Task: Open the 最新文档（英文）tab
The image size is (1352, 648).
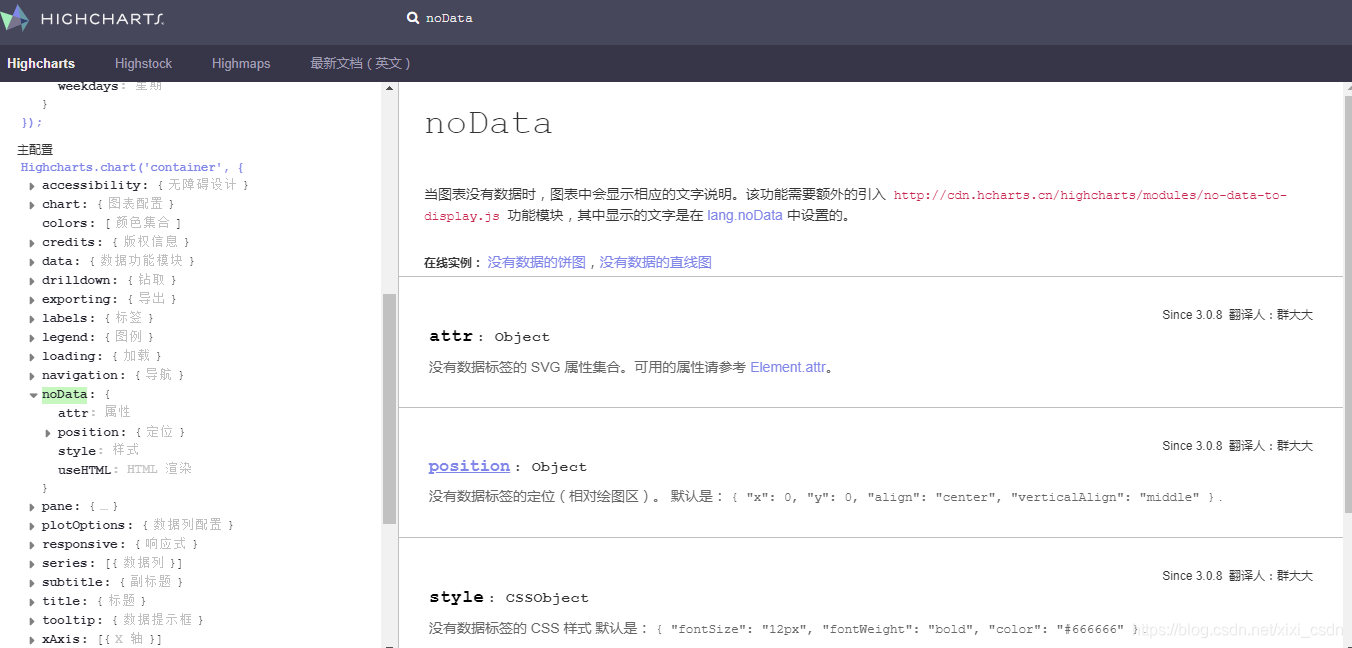Action: pyautogui.click(x=360, y=63)
